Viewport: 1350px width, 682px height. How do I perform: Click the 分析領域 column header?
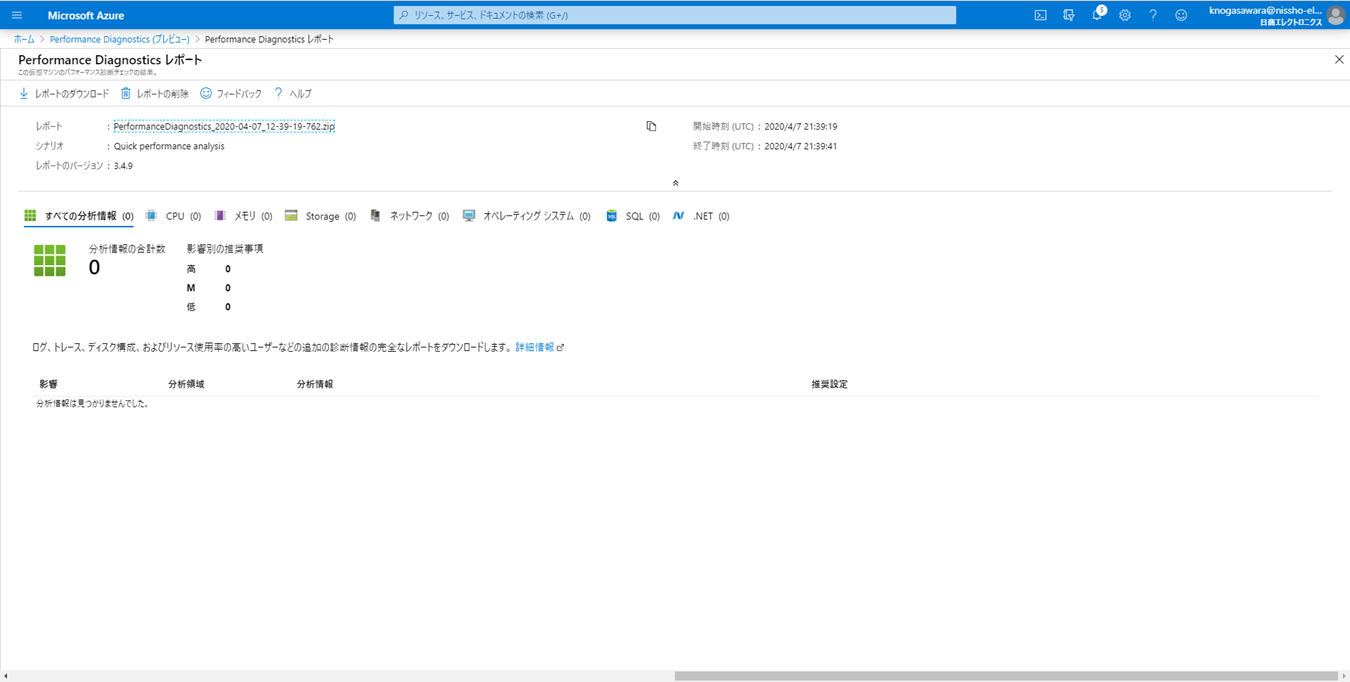[x=186, y=384]
